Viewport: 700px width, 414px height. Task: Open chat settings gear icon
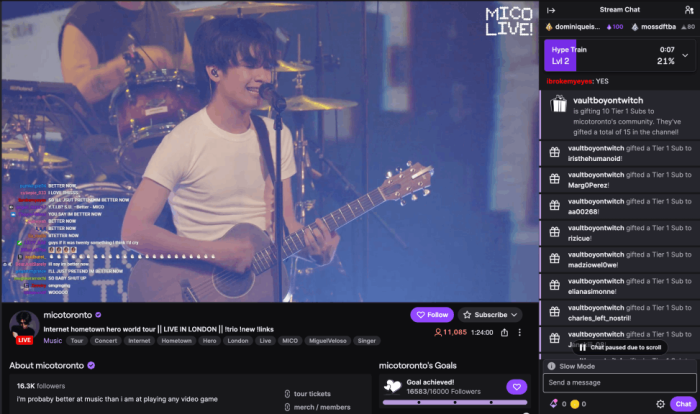[x=660, y=404]
